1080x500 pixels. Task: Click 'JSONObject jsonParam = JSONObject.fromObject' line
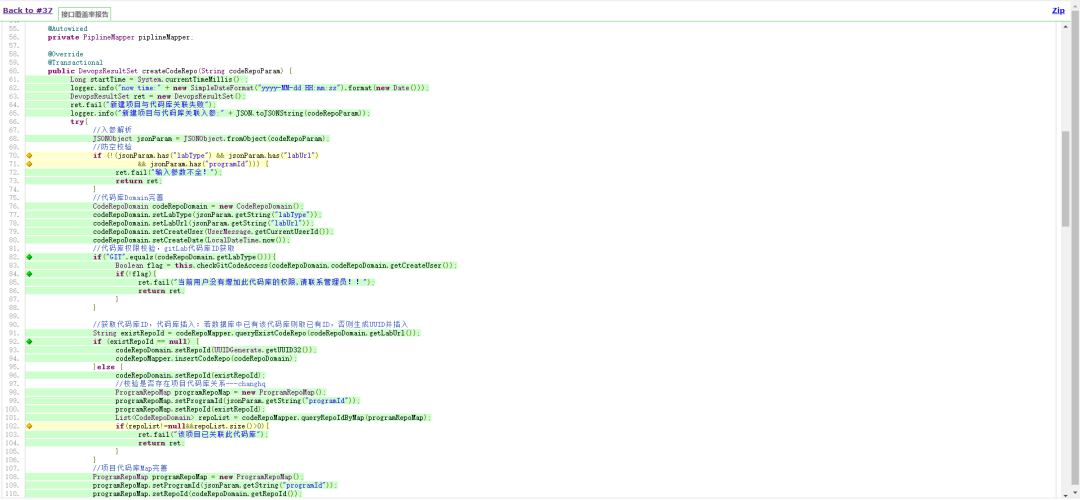pyautogui.click(x=211, y=138)
